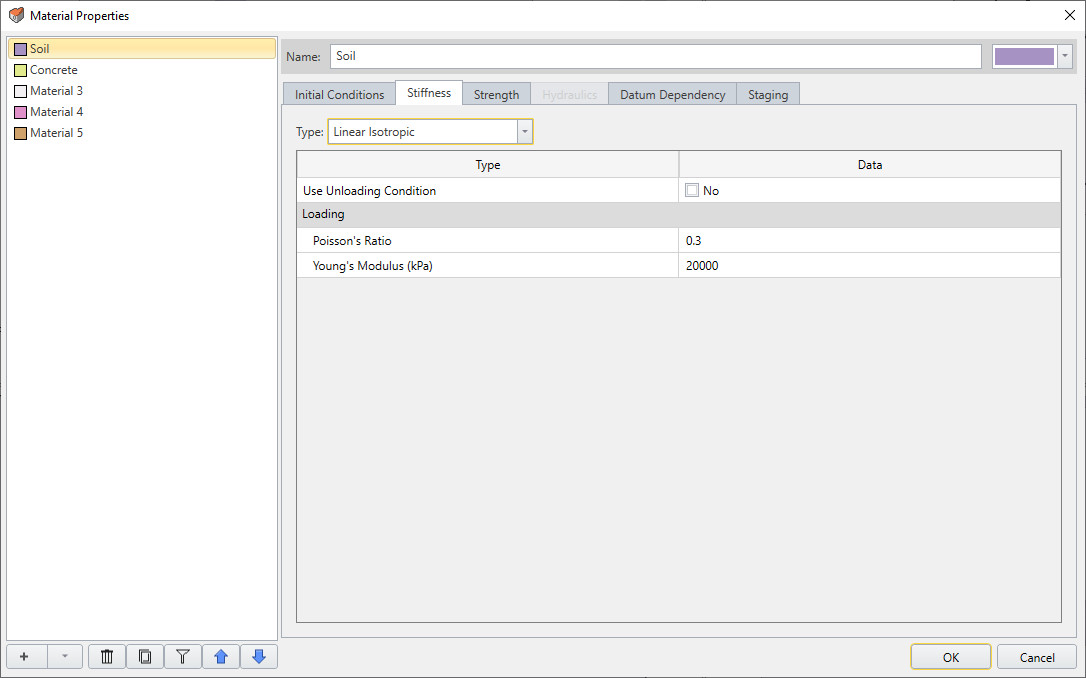Move material up with blue arrow
1086x678 pixels.
pyautogui.click(x=221, y=657)
